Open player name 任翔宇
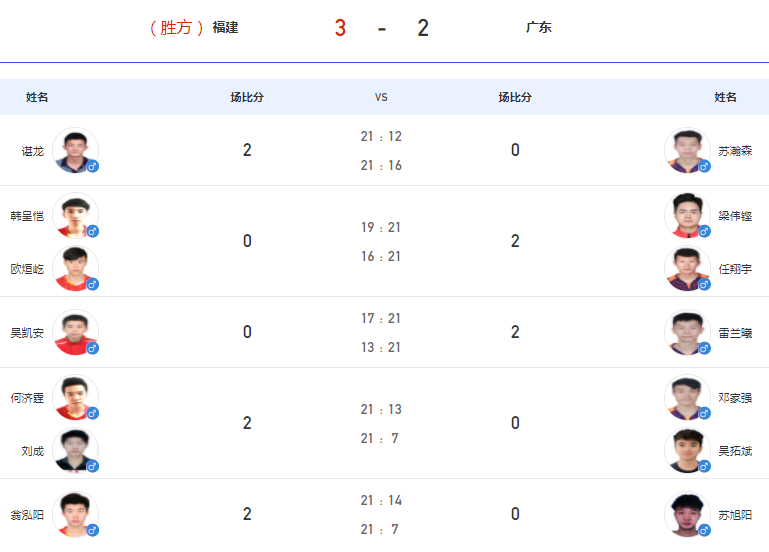This screenshot has height=552, width=769. tap(735, 269)
